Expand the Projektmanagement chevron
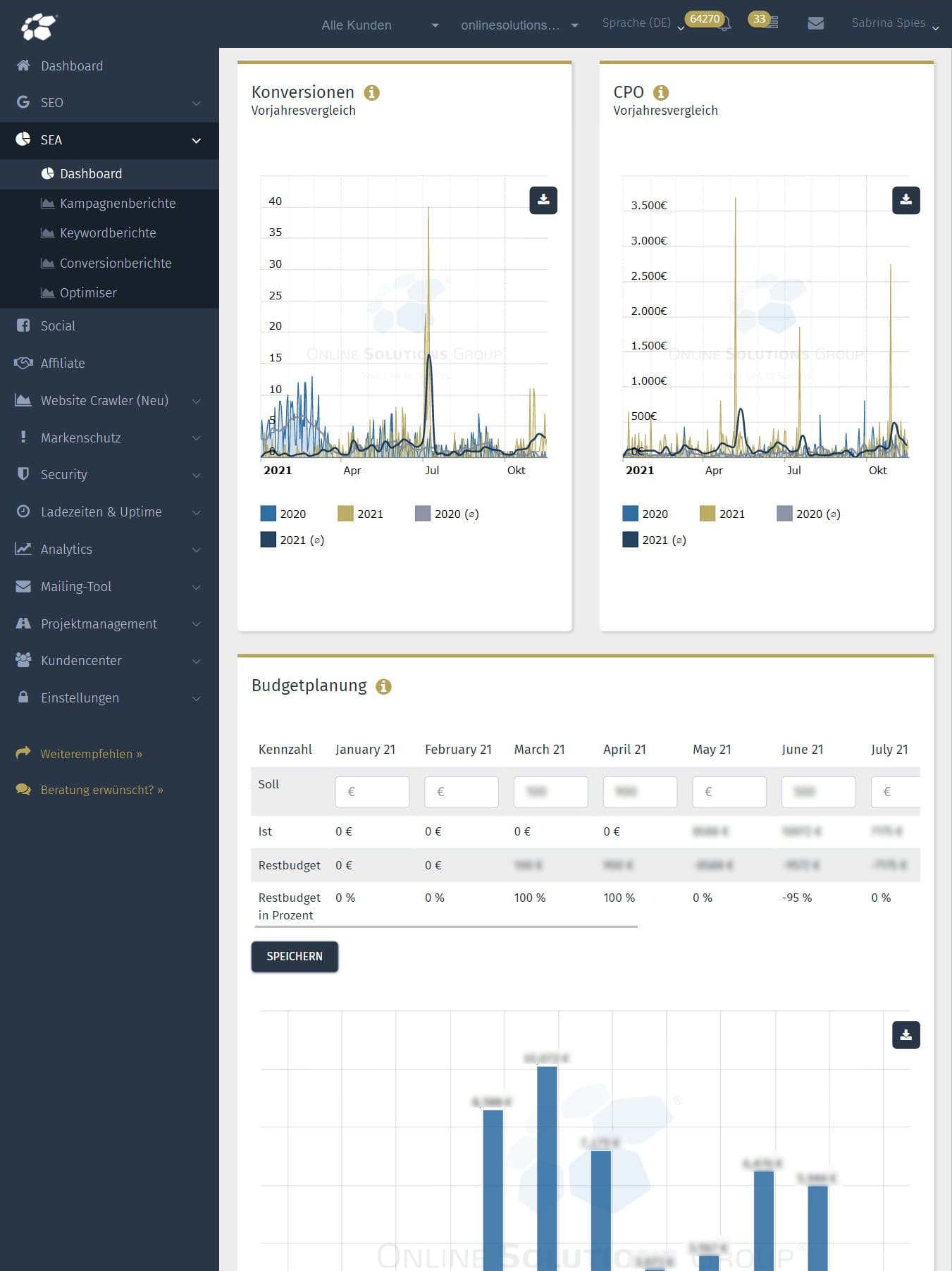Viewport: 952px width, 1271px height. pos(197,624)
